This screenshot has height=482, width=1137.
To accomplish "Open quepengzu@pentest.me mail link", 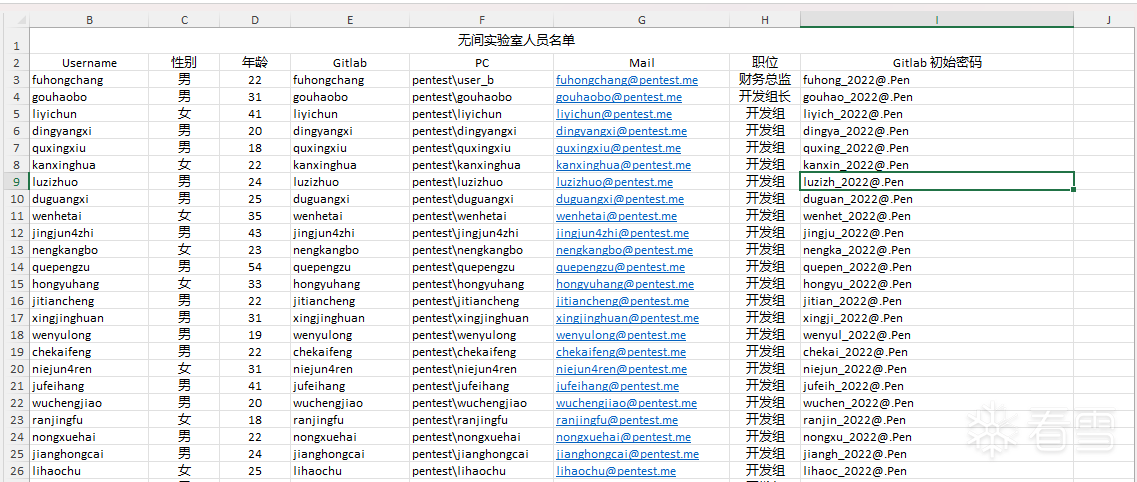I will pyautogui.click(x=621, y=267).
